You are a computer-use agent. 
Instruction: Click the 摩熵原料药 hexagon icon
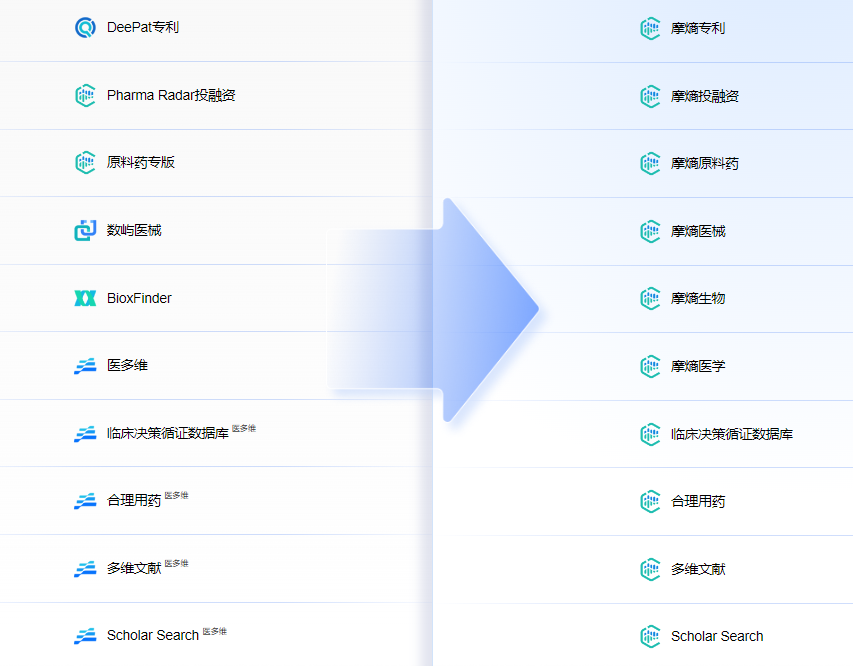650,164
